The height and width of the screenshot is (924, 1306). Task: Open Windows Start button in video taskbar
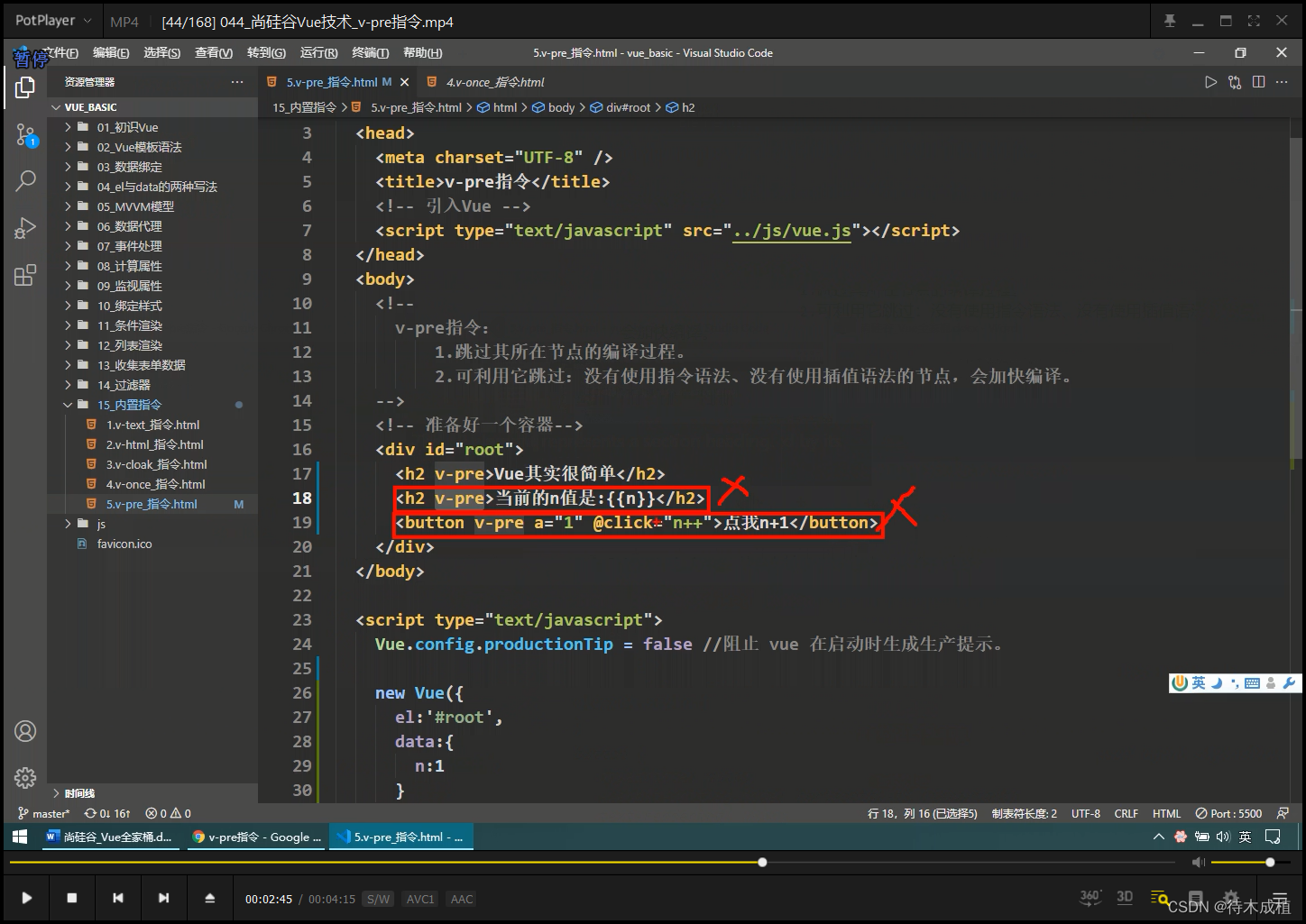tap(20, 837)
